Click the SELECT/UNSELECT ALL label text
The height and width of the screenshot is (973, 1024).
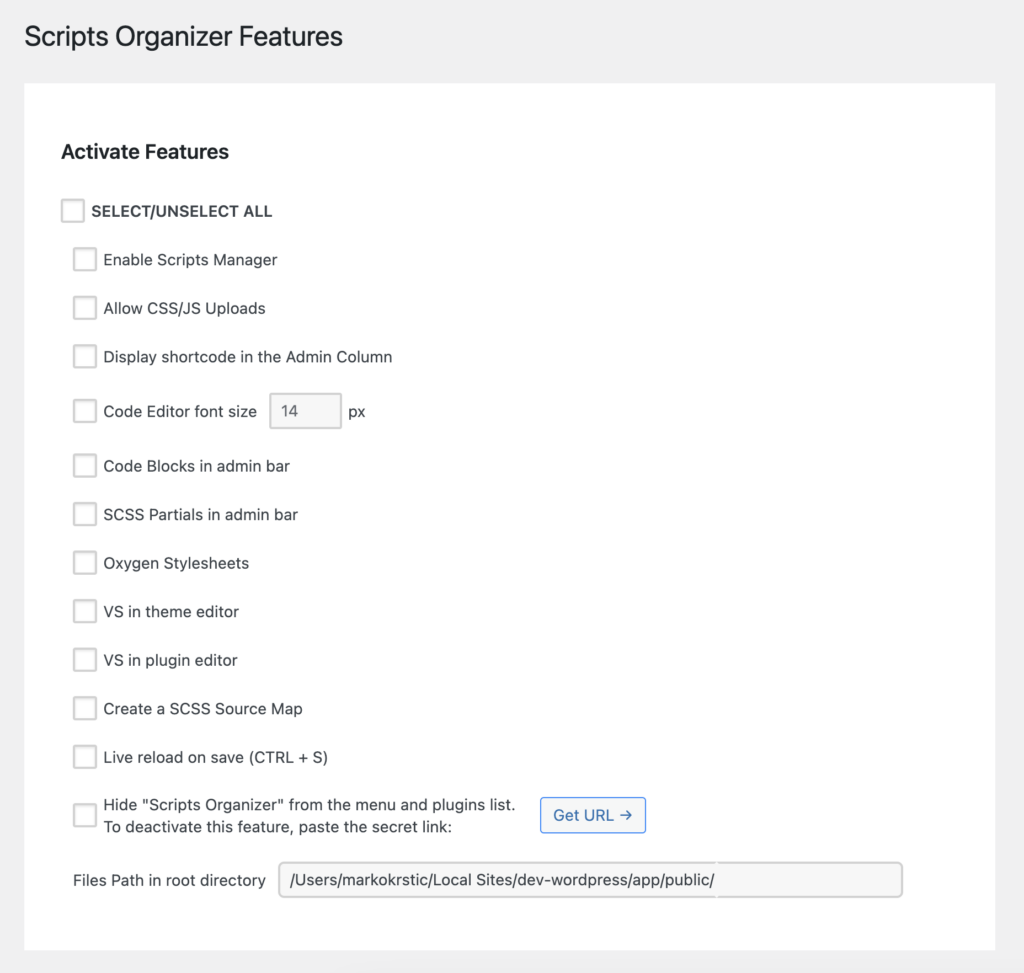pyautogui.click(x=182, y=212)
